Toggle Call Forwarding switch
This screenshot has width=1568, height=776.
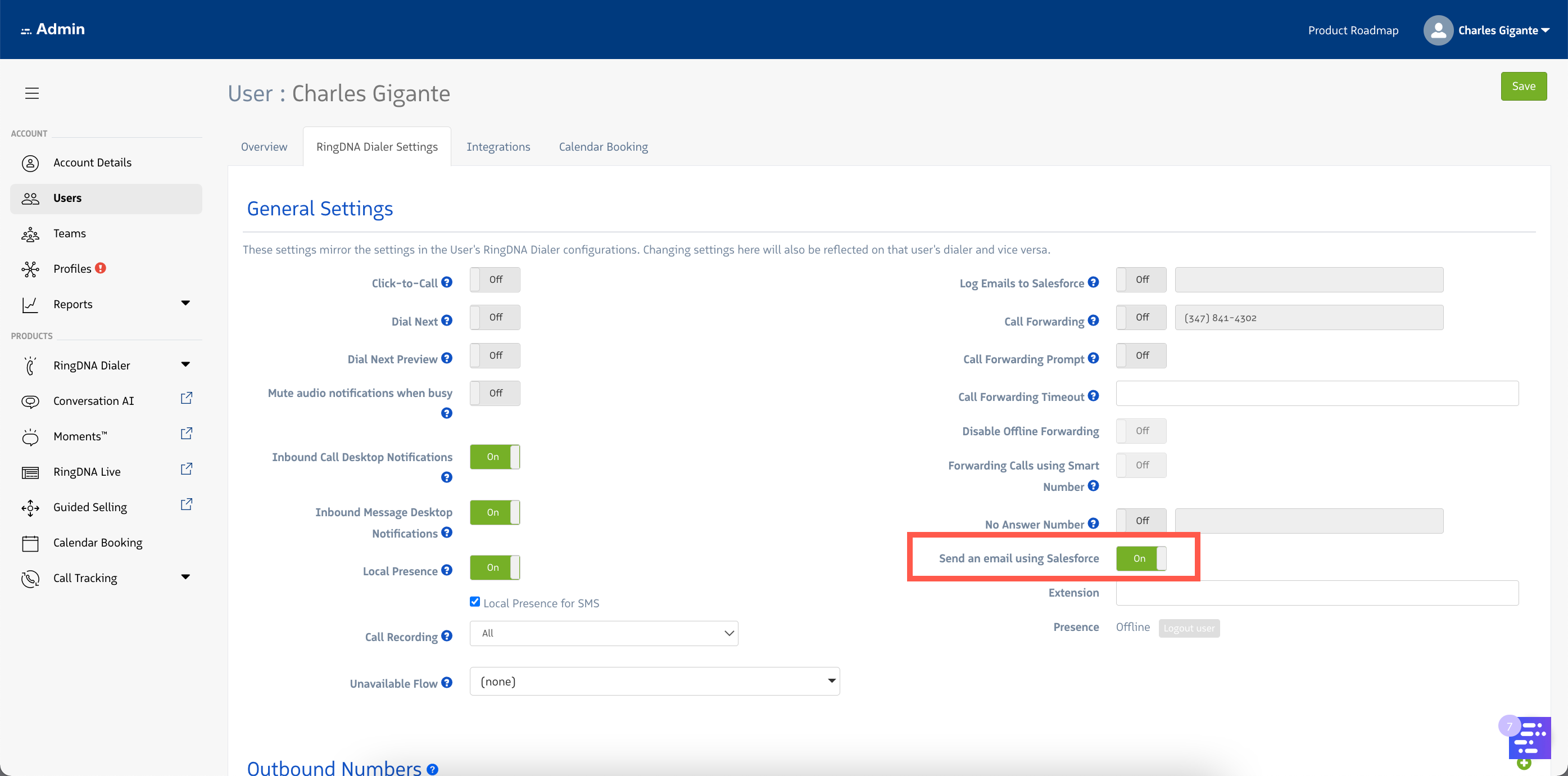[x=1141, y=317]
